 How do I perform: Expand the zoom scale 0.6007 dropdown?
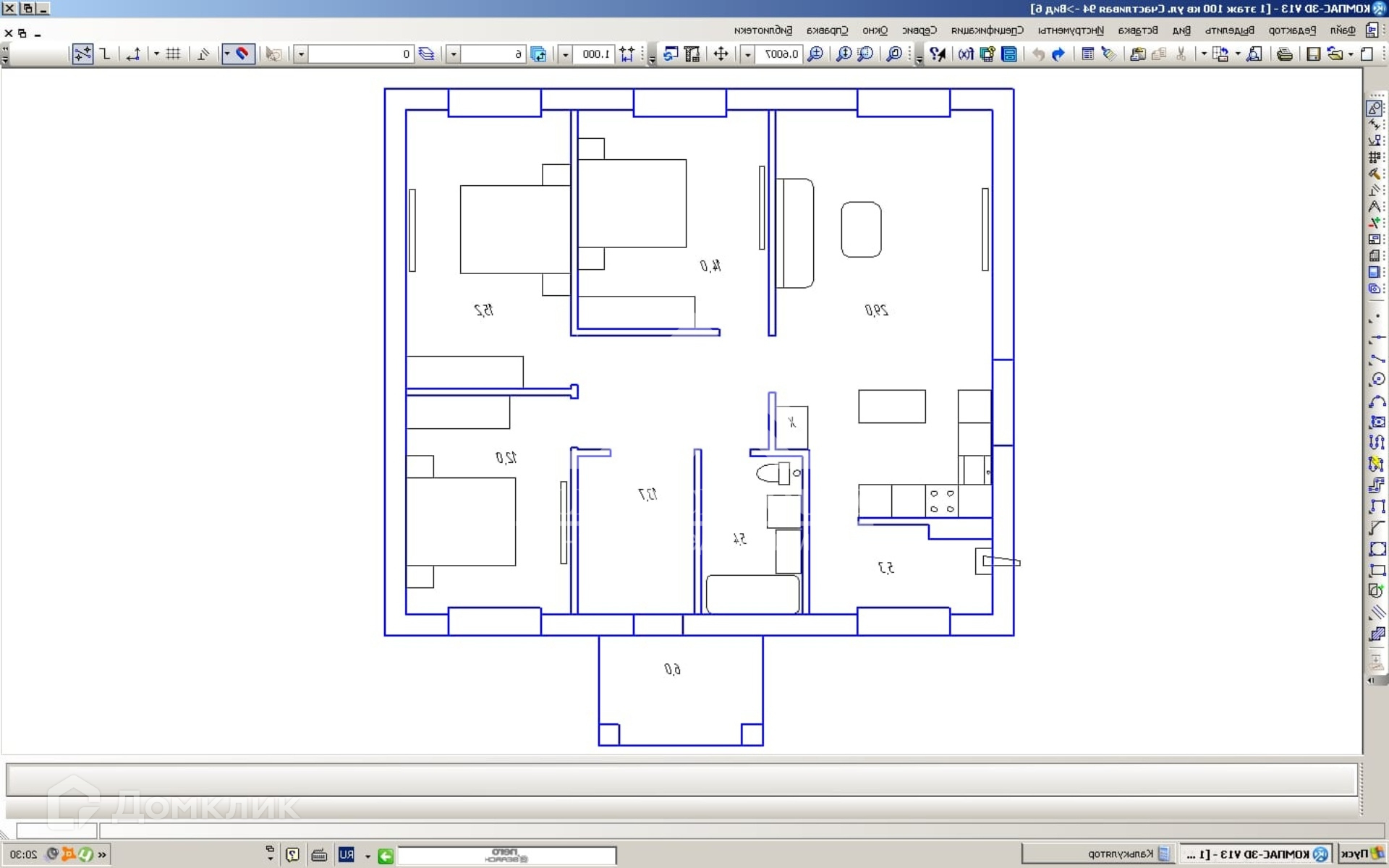(x=748, y=54)
